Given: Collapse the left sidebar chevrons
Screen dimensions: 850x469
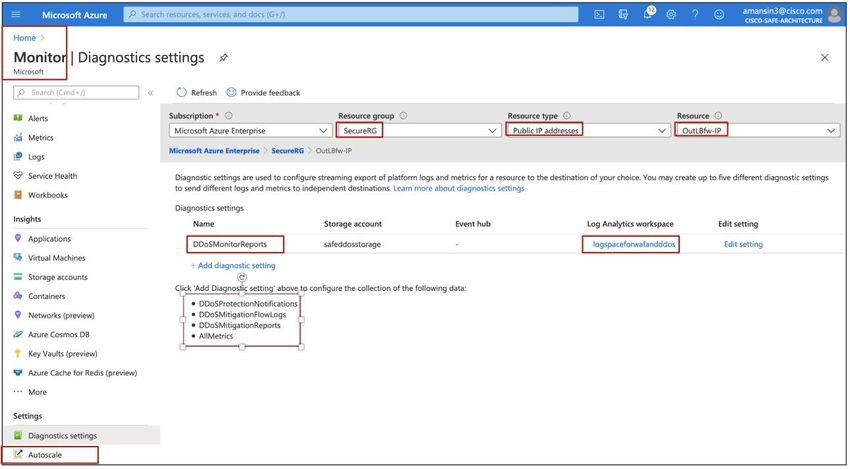Looking at the screenshot, I should [x=150, y=93].
